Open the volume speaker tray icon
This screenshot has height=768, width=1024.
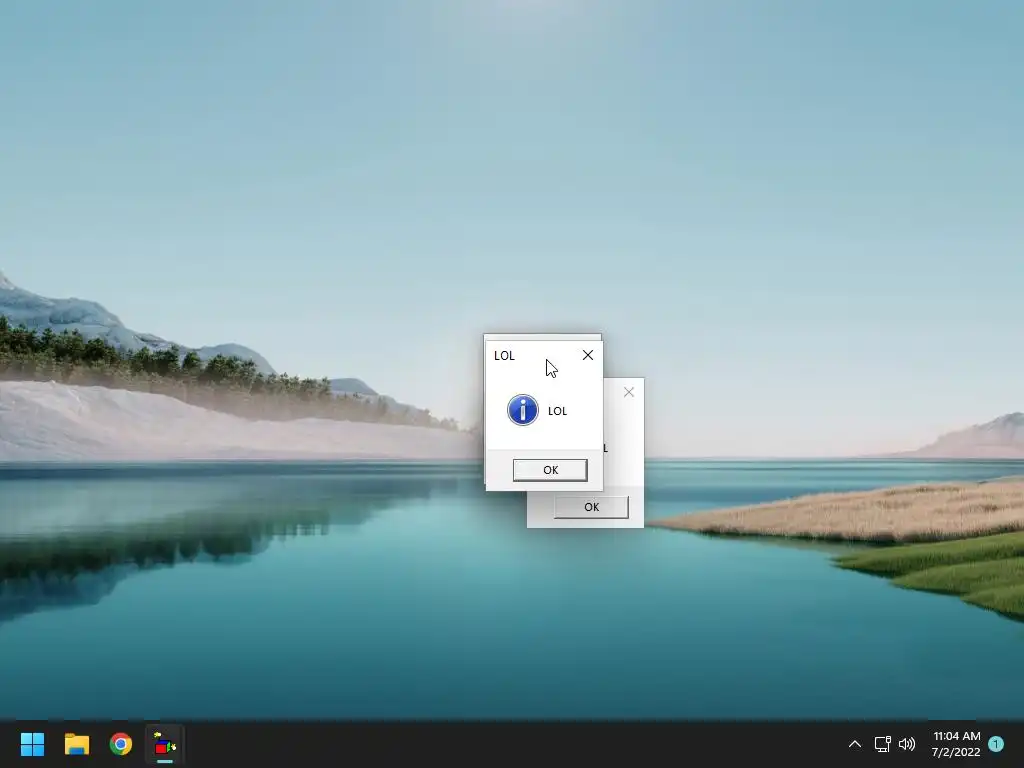[907, 744]
